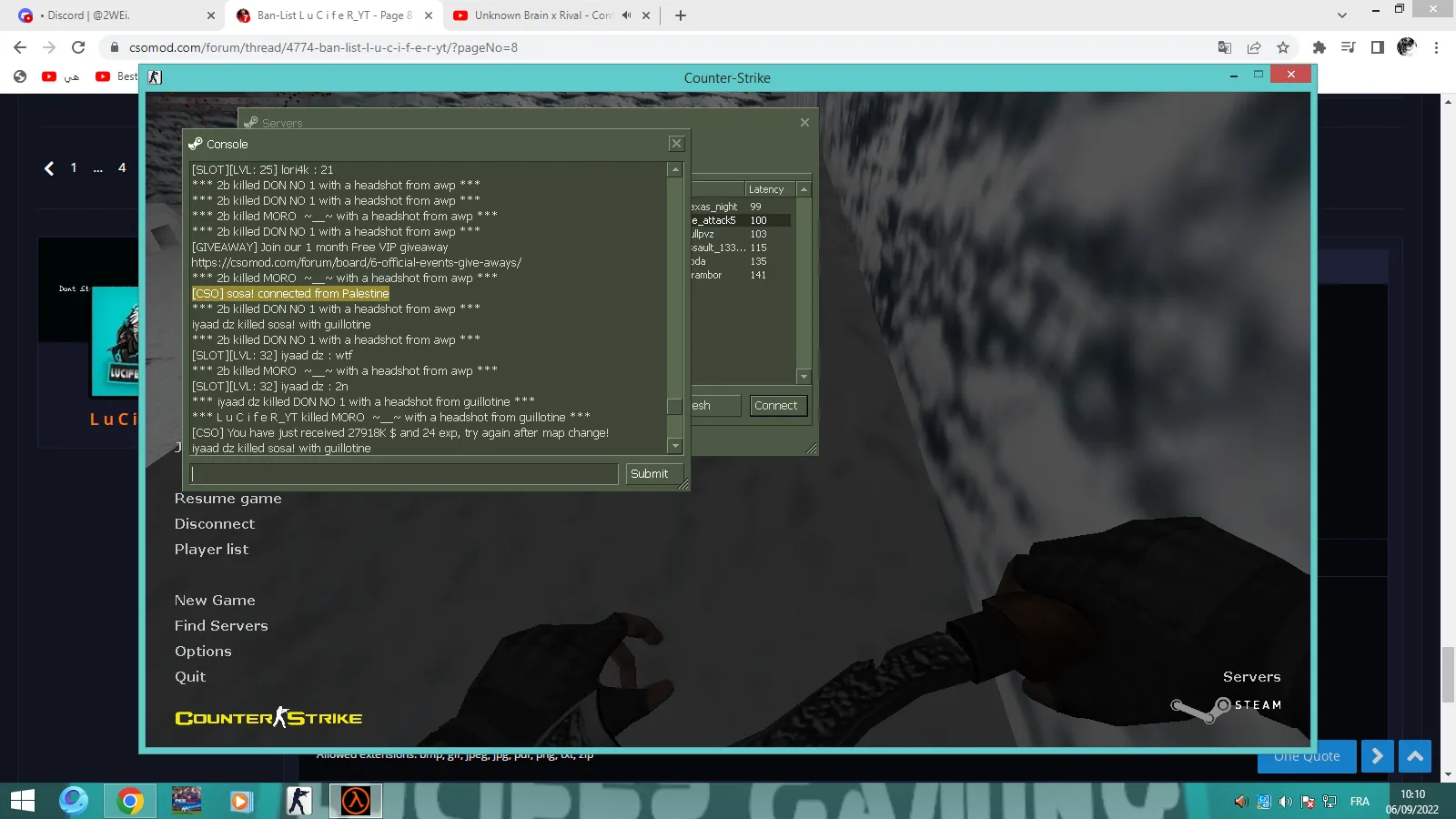The width and height of the screenshot is (1456, 819).
Task: Click the Servers label above Steam logo
Action: pyautogui.click(x=1252, y=677)
